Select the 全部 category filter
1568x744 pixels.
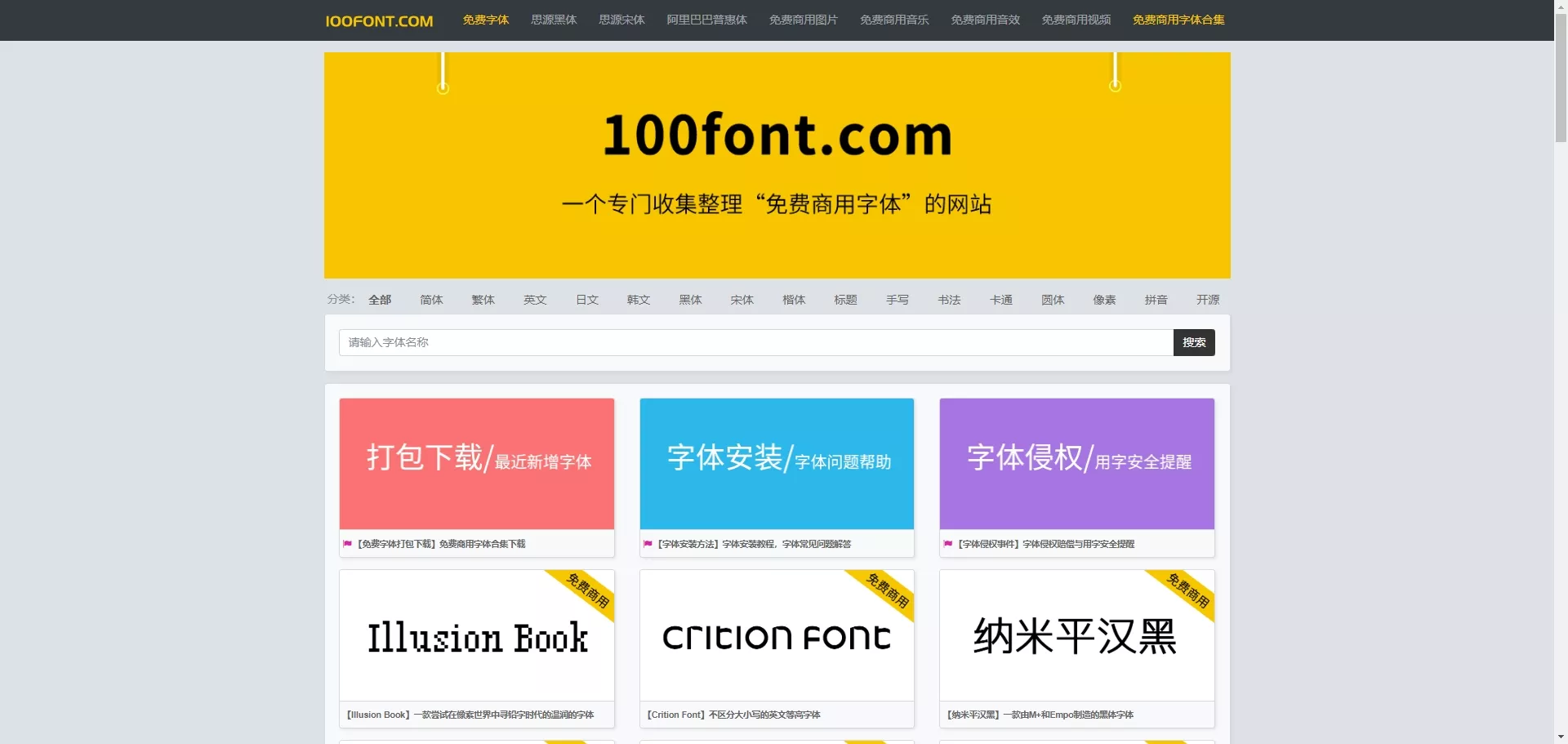click(380, 300)
